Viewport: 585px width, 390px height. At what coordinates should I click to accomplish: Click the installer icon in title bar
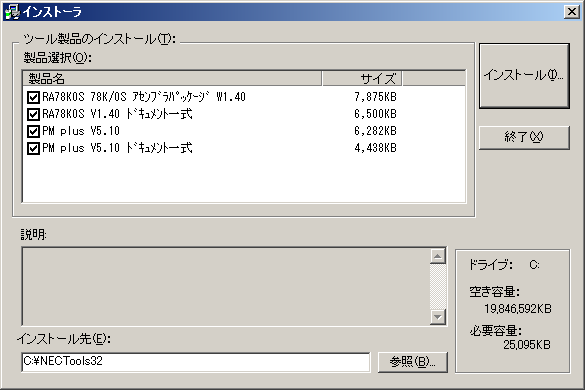pyautogui.click(x=12, y=12)
